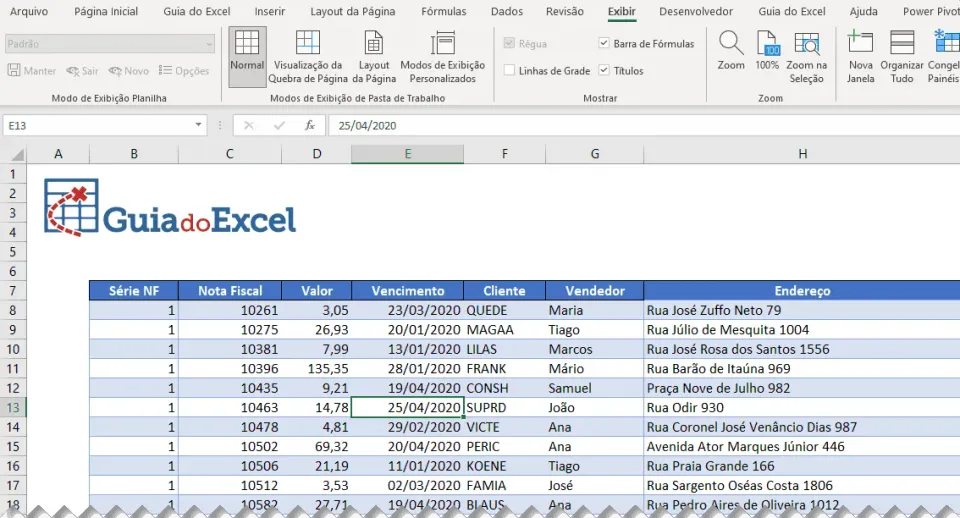The height and width of the screenshot is (518, 960).
Task: Select the client cell FRANK
Action: (504, 369)
